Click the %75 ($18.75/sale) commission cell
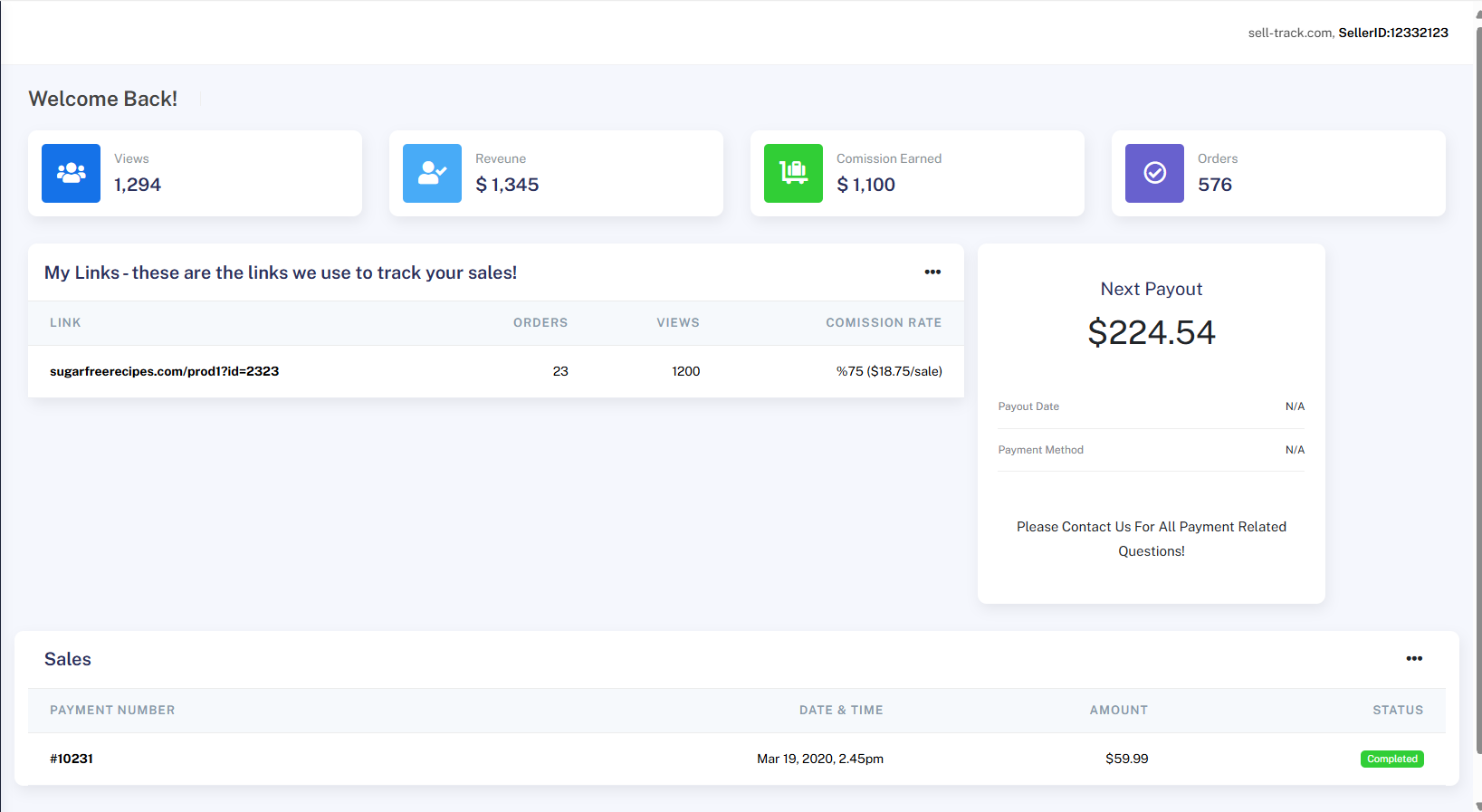 click(889, 371)
